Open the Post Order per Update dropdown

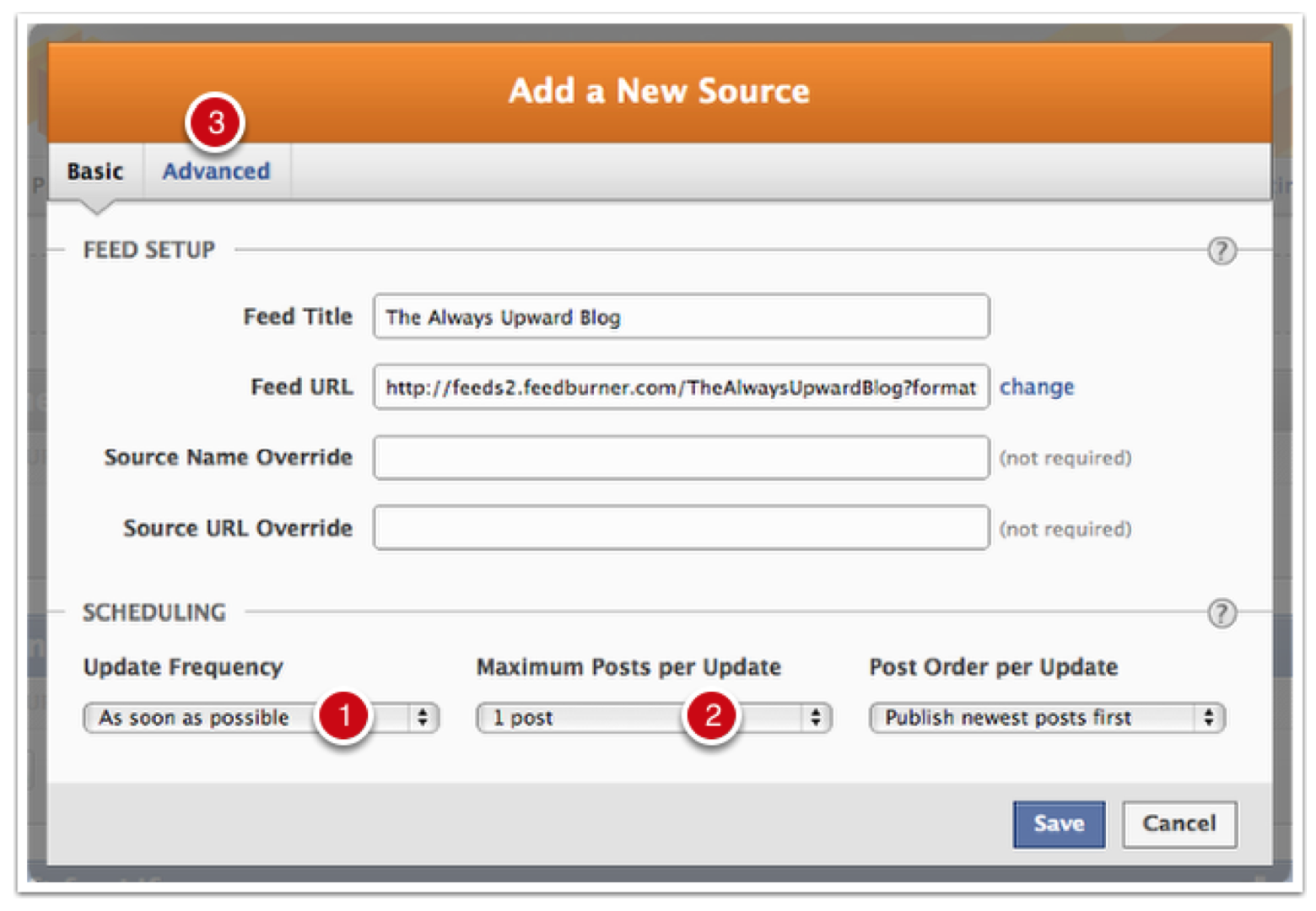click(1046, 718)
